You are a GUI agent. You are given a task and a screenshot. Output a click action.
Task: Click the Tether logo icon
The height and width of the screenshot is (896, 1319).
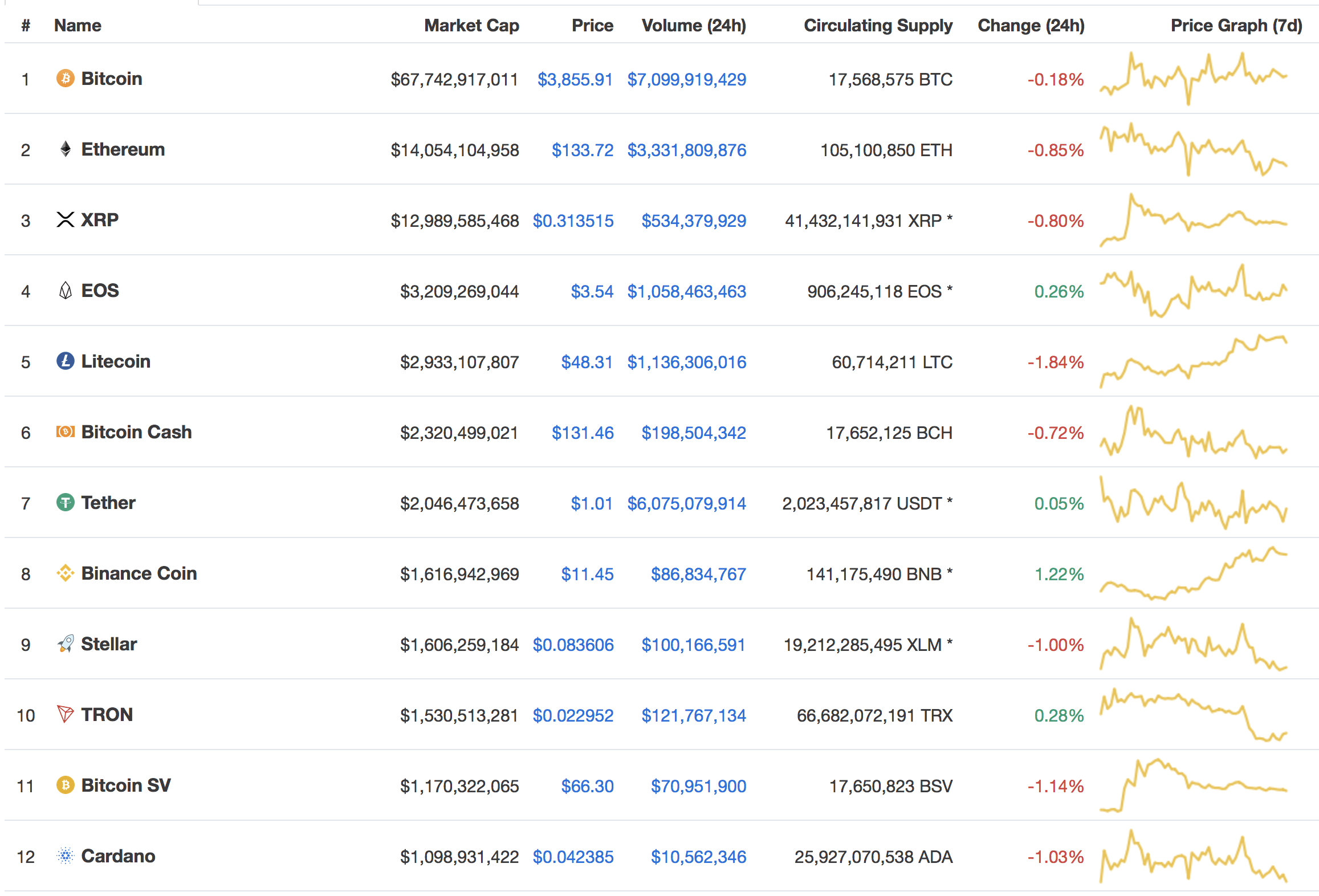tap(66, 502)
